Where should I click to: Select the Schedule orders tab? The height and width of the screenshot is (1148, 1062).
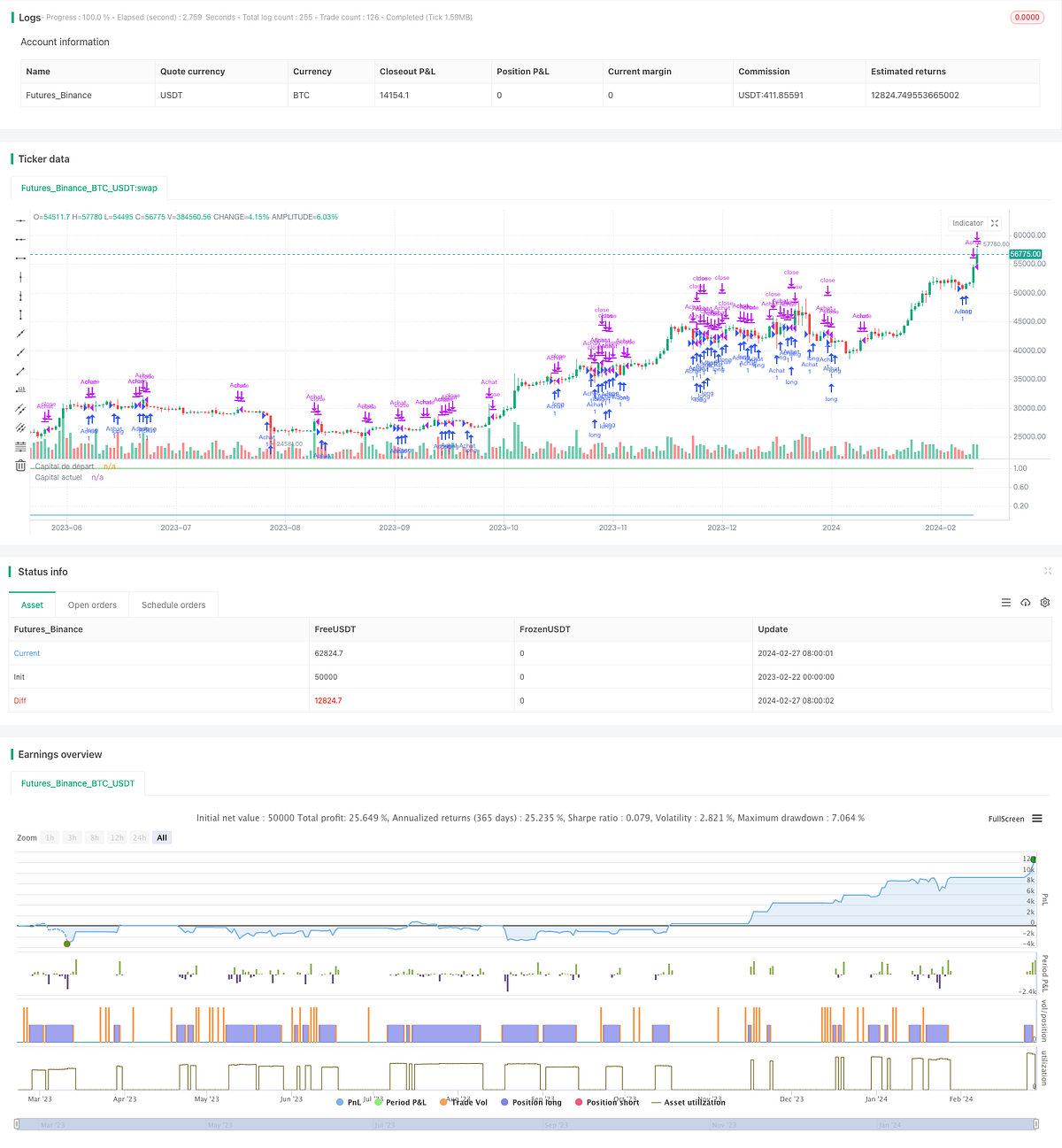tap(173, 605)
